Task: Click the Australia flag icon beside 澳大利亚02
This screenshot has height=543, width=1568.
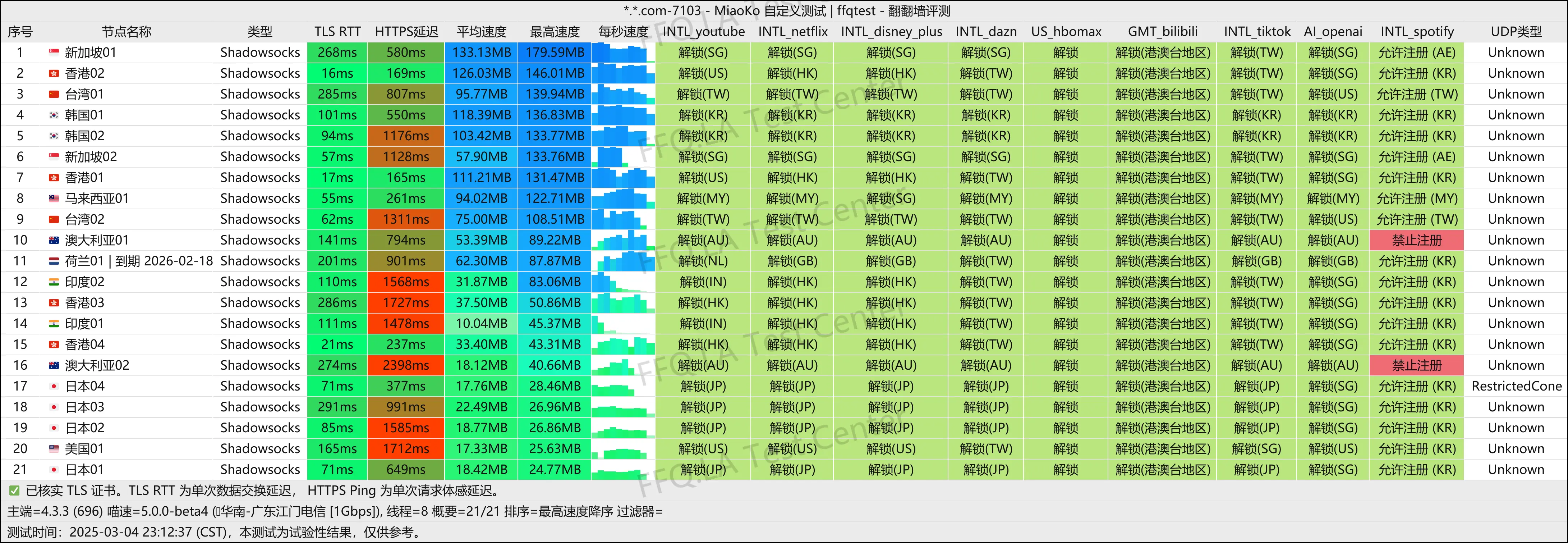Action: click(x=54, y=365)
